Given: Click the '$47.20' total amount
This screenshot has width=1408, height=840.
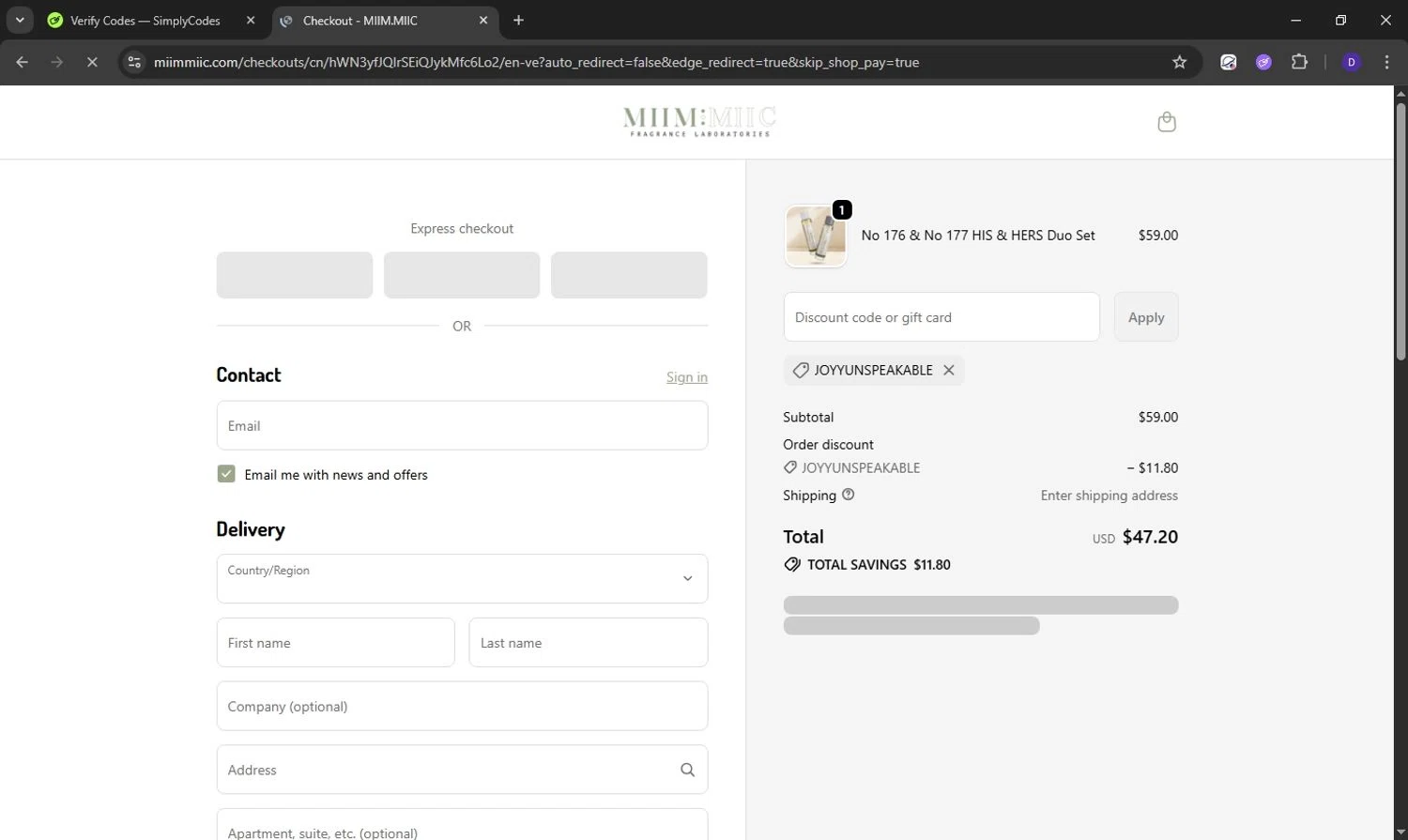Looking at the screenshot, I should 1150,537.
